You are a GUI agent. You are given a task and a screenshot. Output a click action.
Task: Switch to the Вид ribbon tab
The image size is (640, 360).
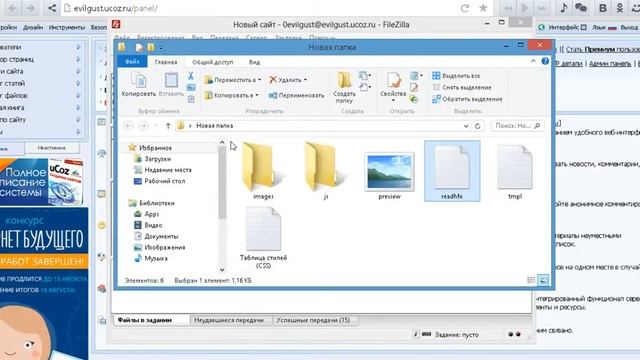point(254,62)
